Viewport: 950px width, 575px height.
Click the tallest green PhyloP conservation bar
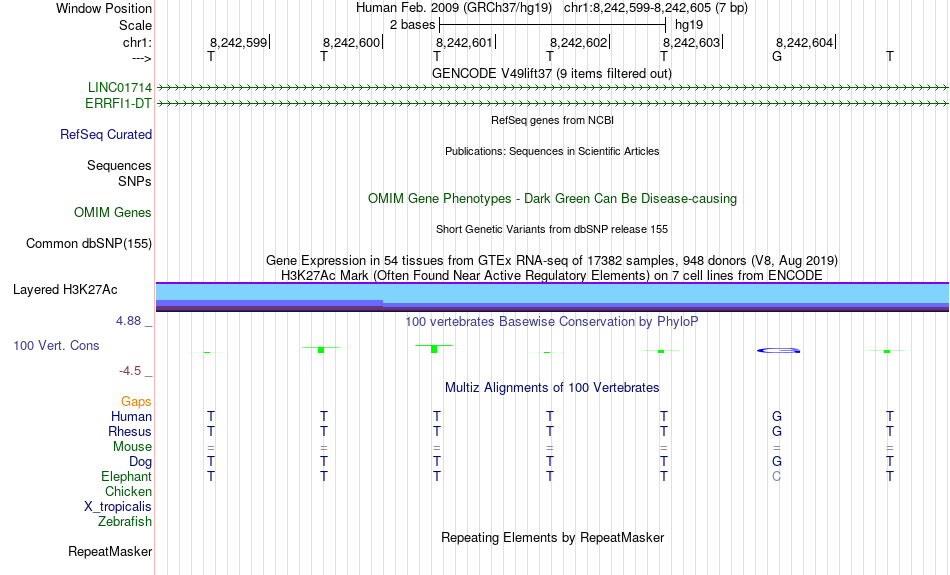(434, 348)
